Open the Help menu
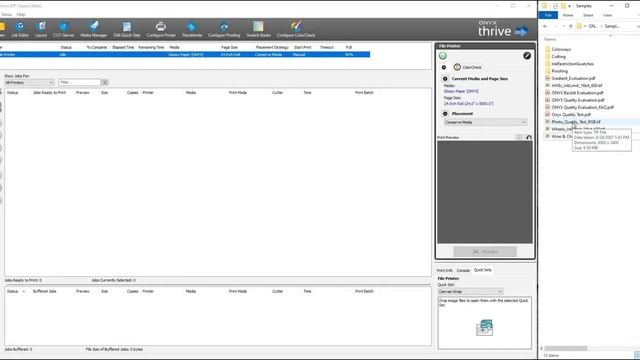640x360 pixels. pos(21,14)
